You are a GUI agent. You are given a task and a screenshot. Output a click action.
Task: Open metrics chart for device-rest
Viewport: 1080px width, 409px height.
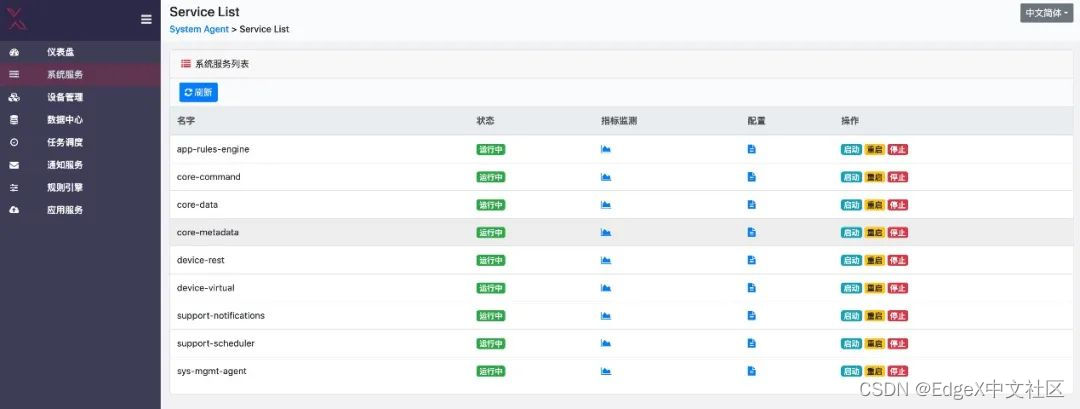tap(606, 260)
